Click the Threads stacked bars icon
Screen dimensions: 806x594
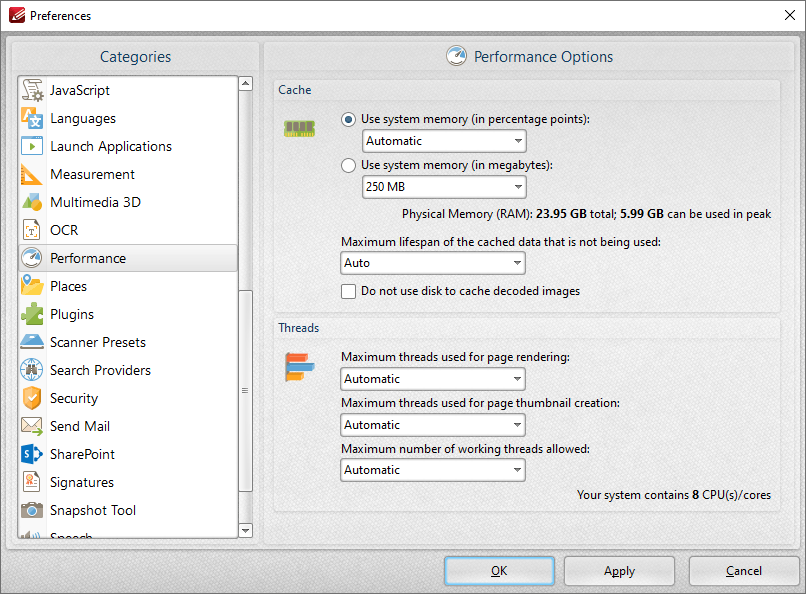pos(299,367)
